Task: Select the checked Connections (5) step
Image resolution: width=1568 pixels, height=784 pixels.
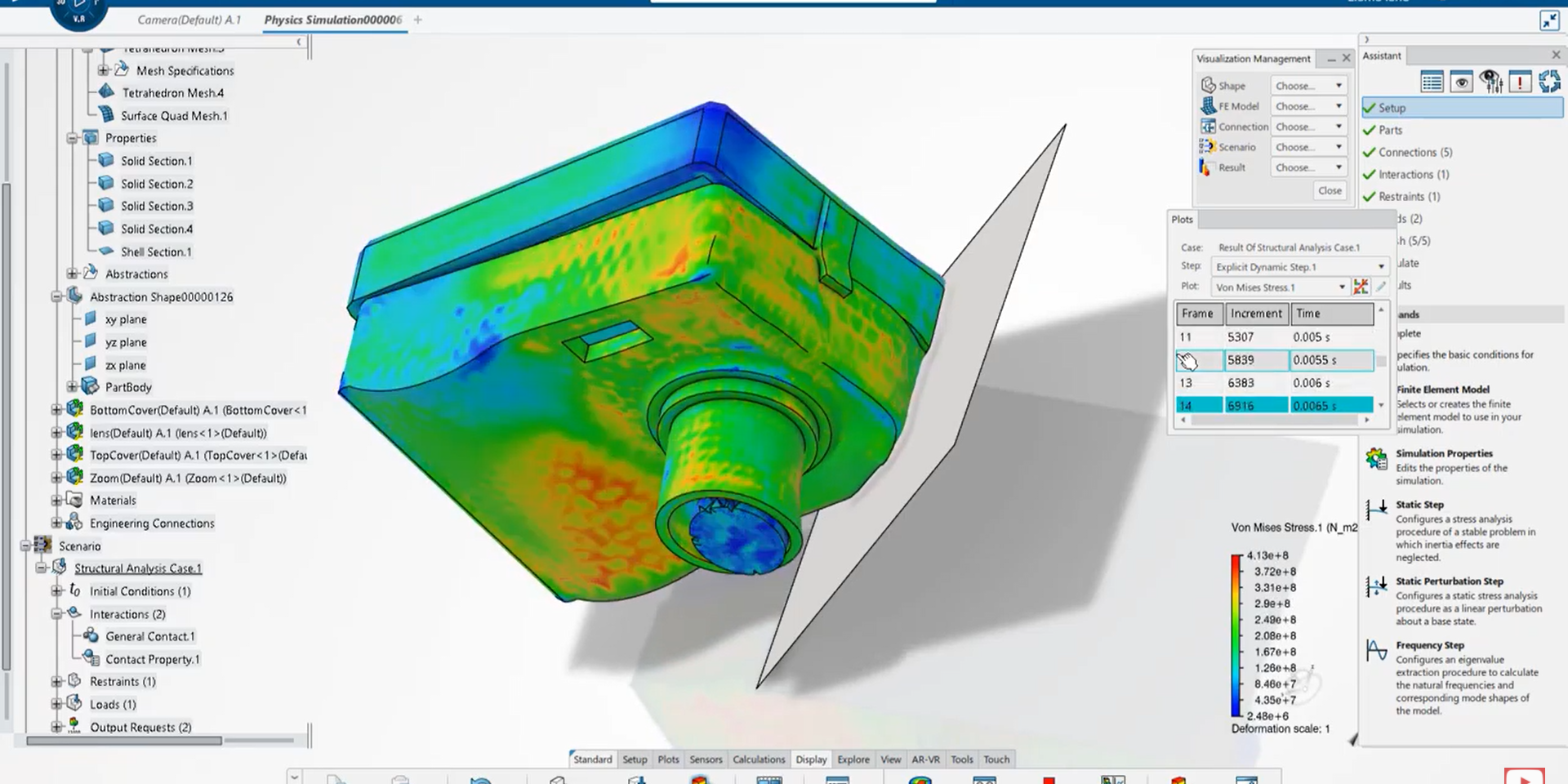Action: pos(1414,152)
